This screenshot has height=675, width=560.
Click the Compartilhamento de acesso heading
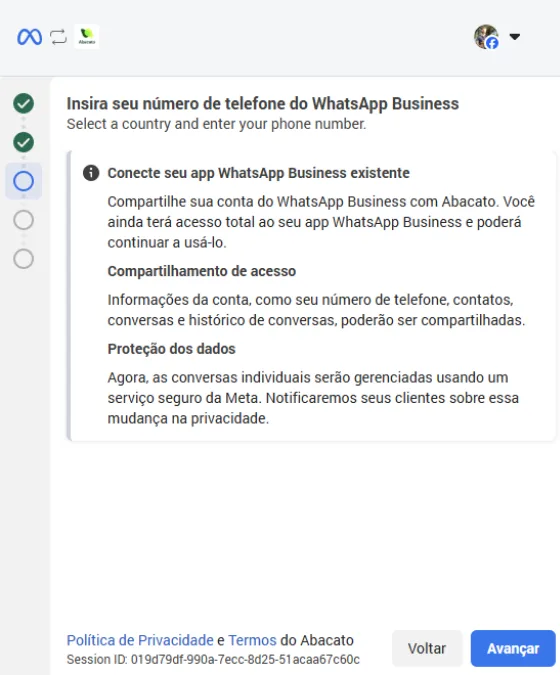pos(201,271)
